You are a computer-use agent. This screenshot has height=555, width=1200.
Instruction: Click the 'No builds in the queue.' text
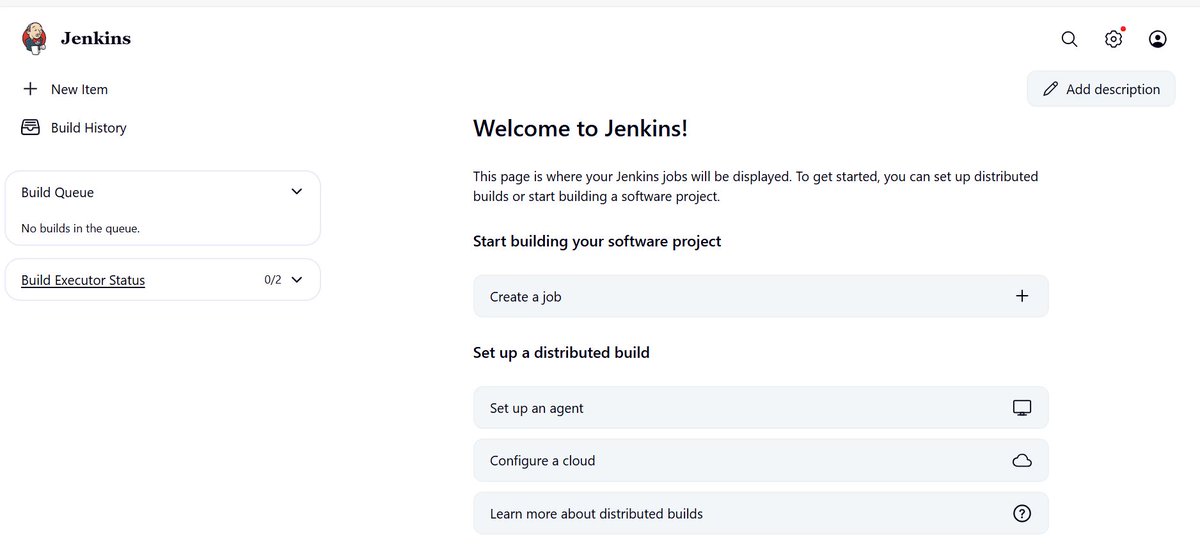click(80, 228)
